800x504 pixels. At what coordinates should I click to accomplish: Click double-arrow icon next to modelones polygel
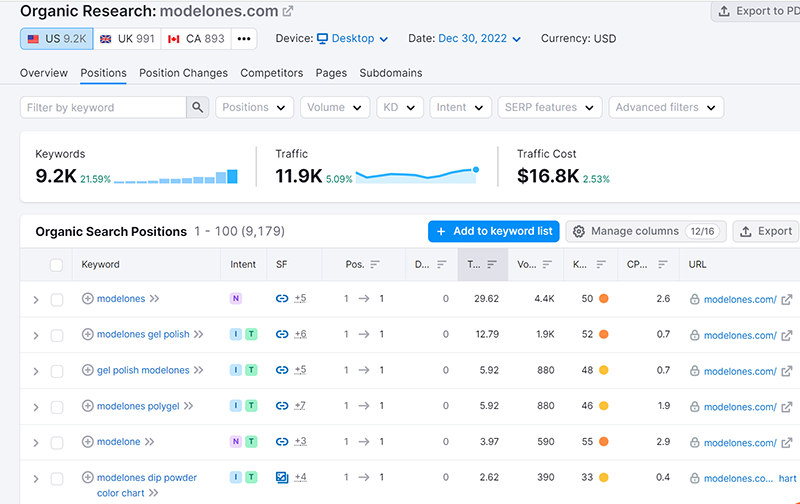[188, 406]
